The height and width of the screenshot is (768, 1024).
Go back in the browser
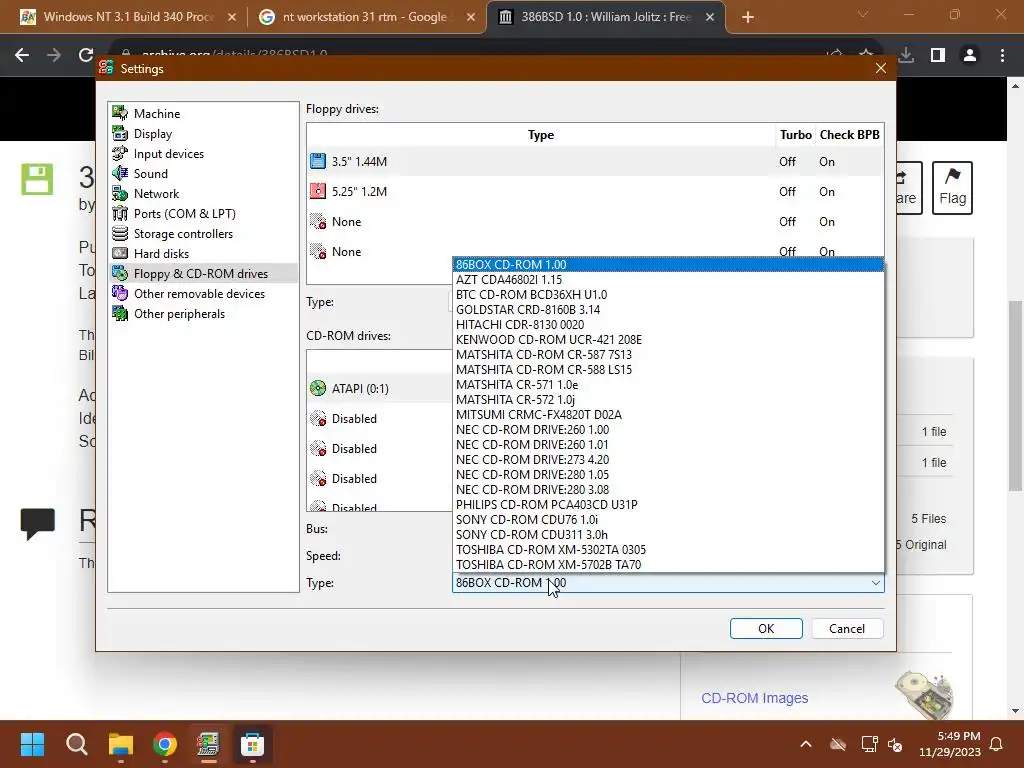coord(22,55)
